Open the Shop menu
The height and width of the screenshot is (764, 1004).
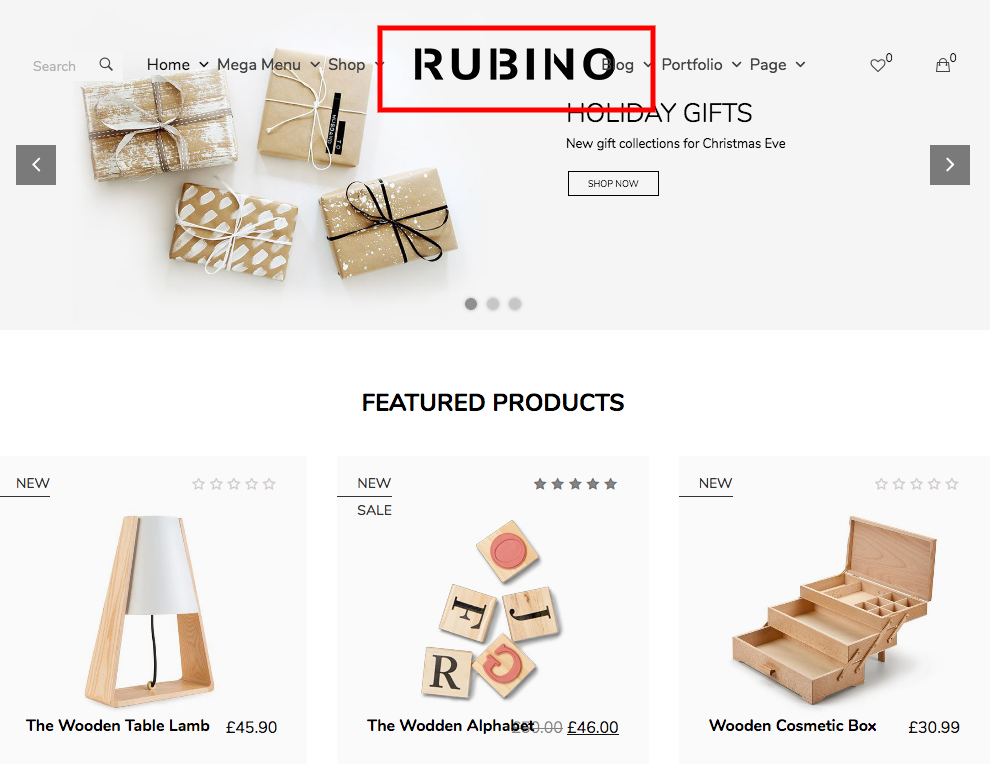356,65
